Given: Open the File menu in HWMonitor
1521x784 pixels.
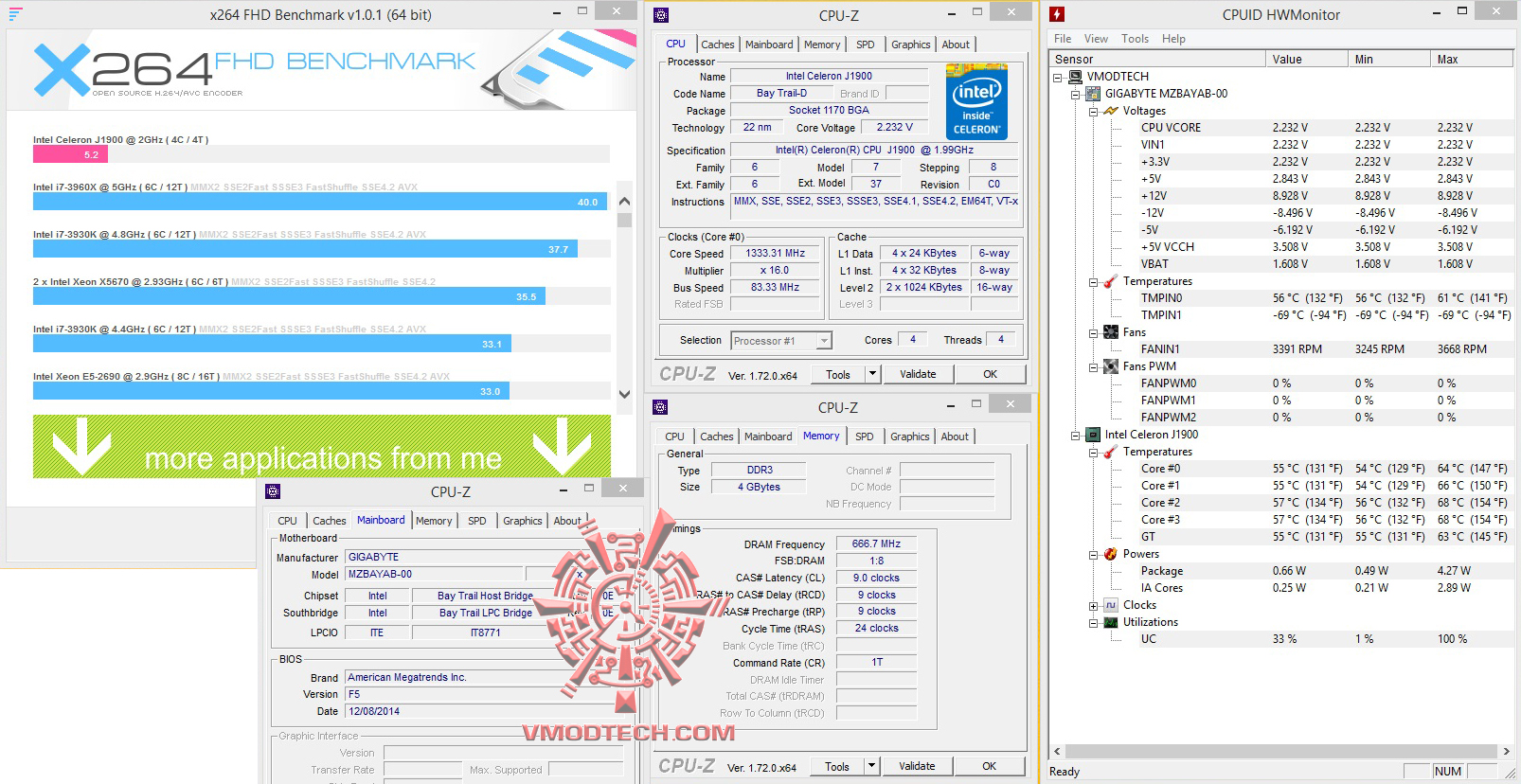Looking at the screenshot, I should (1063, 39).
